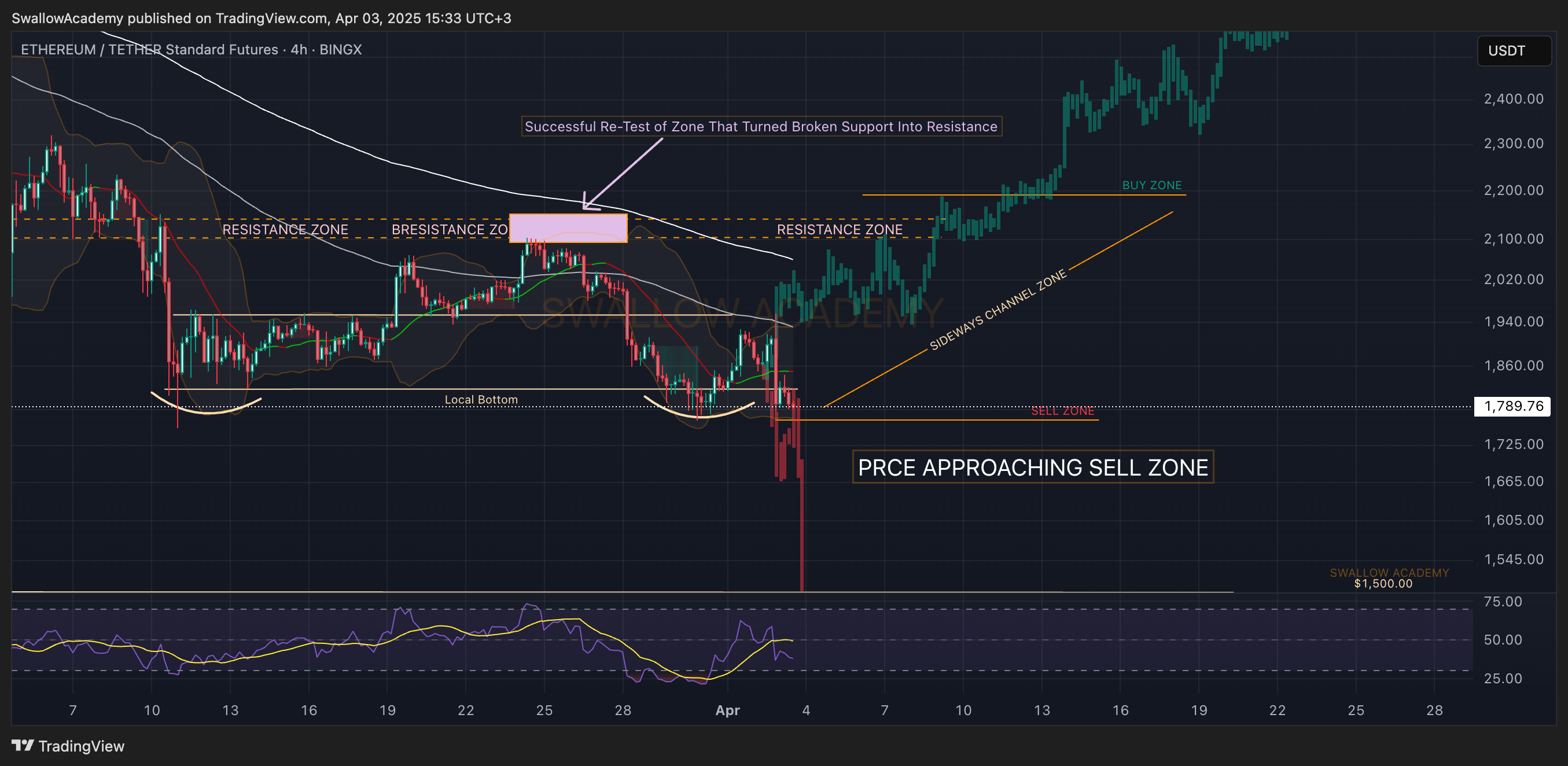This screenshot has width=1568, height=766.
Task: Click the 1,545.00 price axis label
Action: click(x=1513, y=559)
